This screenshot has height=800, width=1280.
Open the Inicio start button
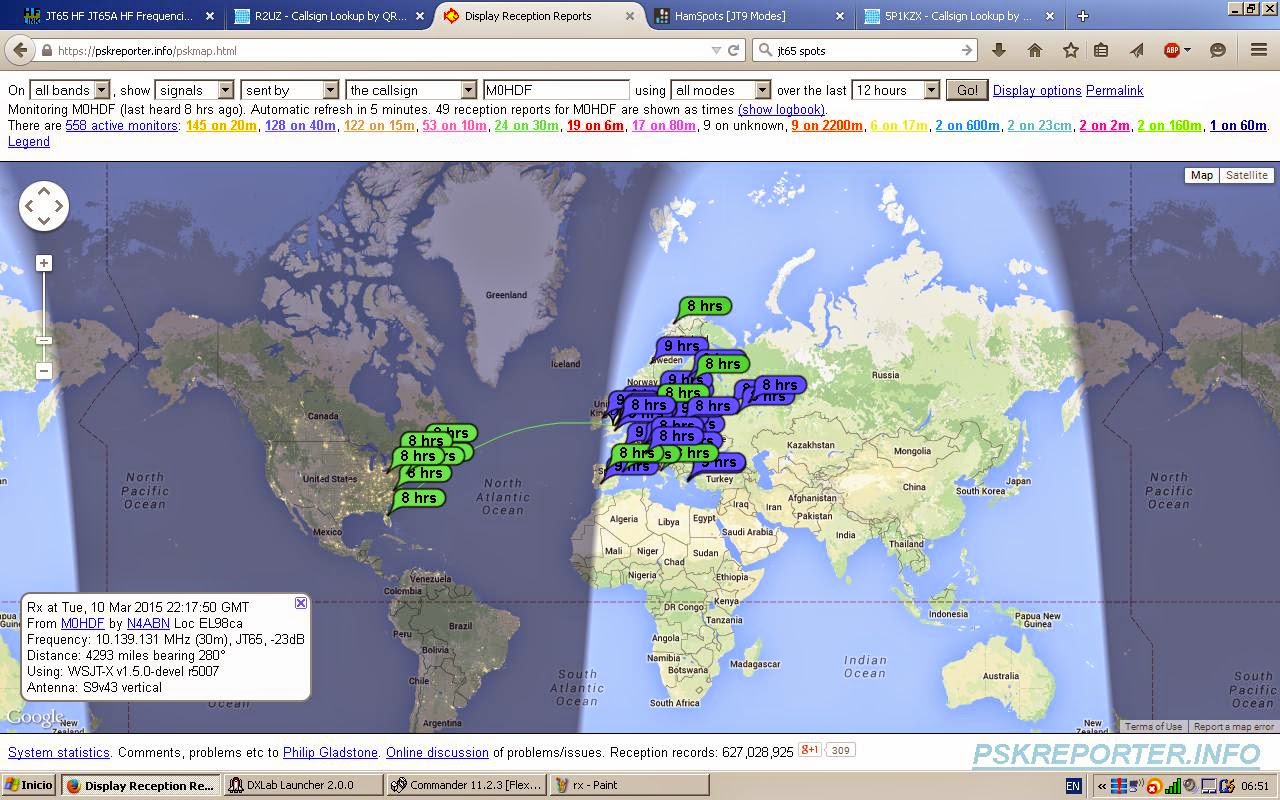(x=29, y=785)
